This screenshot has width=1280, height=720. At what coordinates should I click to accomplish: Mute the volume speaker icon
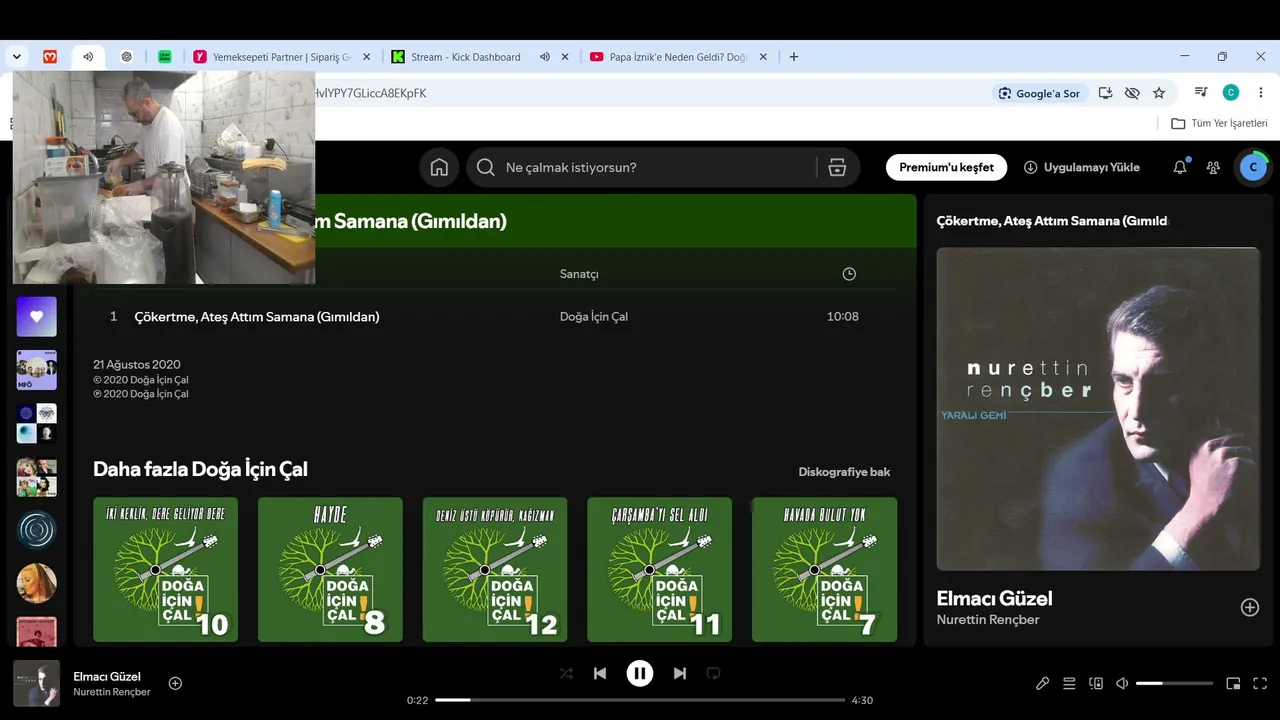pos(1122,684)
